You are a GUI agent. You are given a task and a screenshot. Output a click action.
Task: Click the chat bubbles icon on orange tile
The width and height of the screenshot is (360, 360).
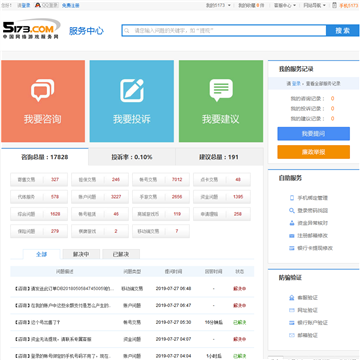coord(43,90)
